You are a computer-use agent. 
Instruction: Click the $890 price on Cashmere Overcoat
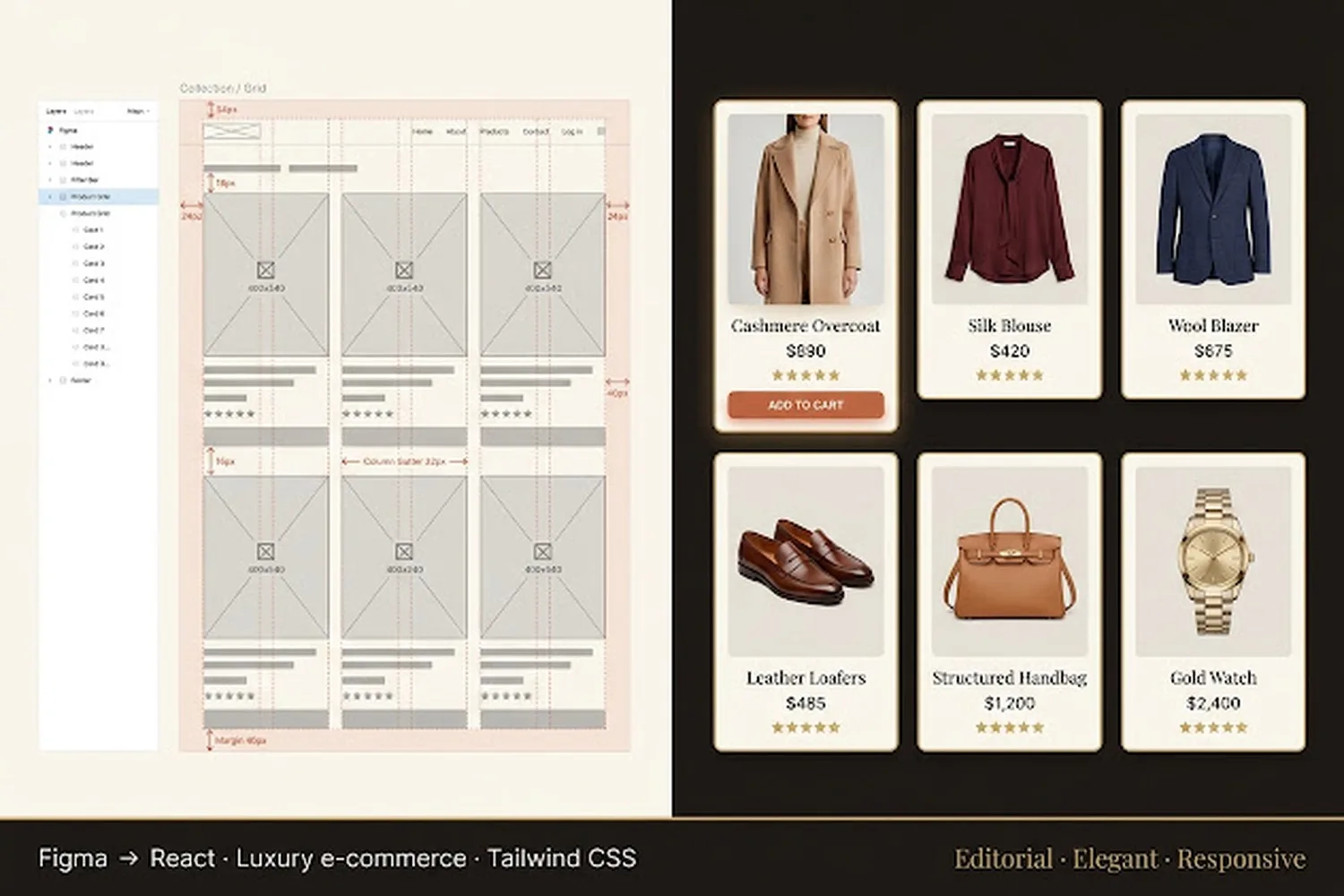(806, 351)
